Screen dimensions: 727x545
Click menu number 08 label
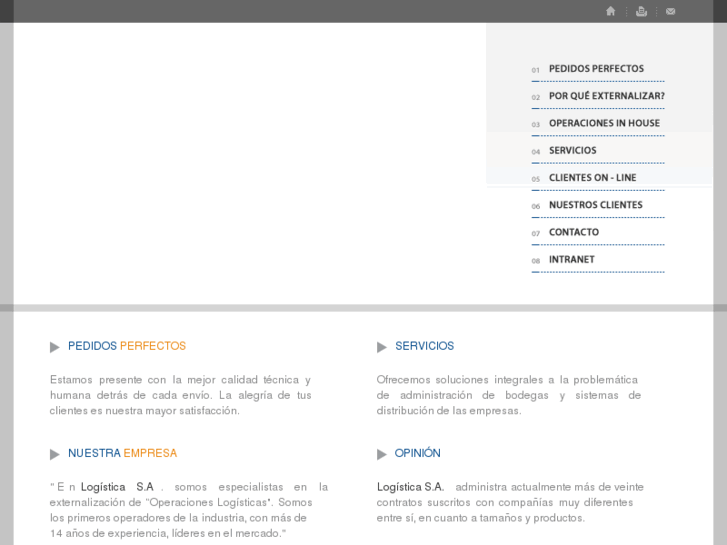click(x=536, y=261)
